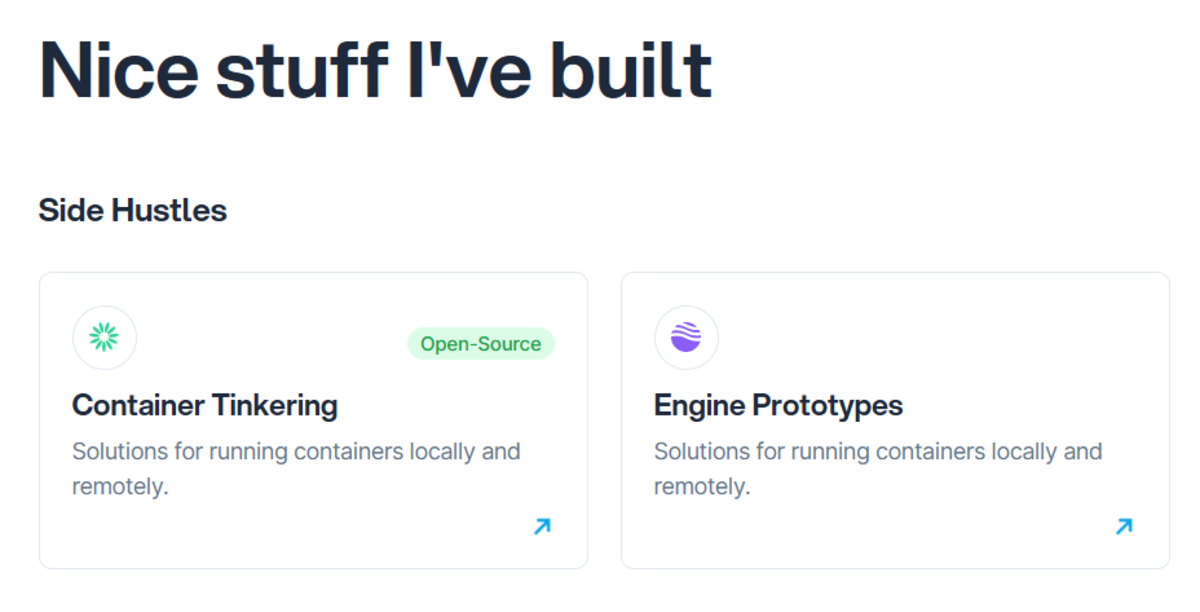Click the circular icon on the right card
Viewport: 1200px width, 612px height.
686,337
